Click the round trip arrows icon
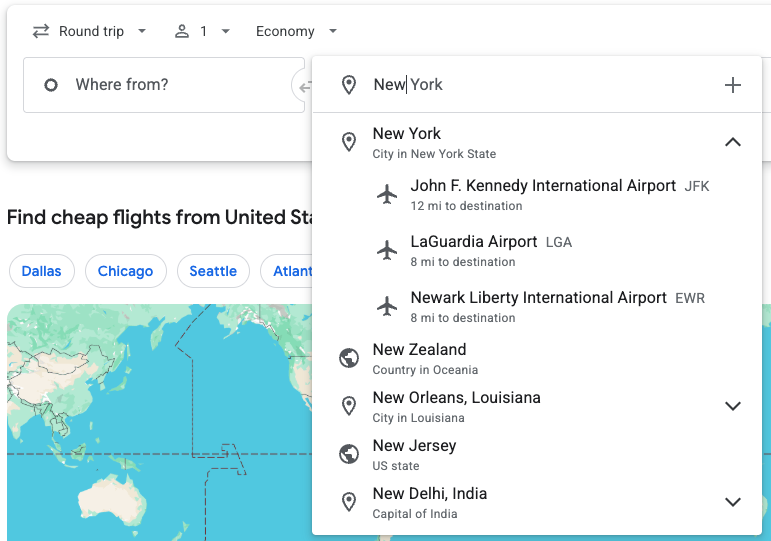The width and height of the screenshot is (771, 541). click(x=41, y=31)
